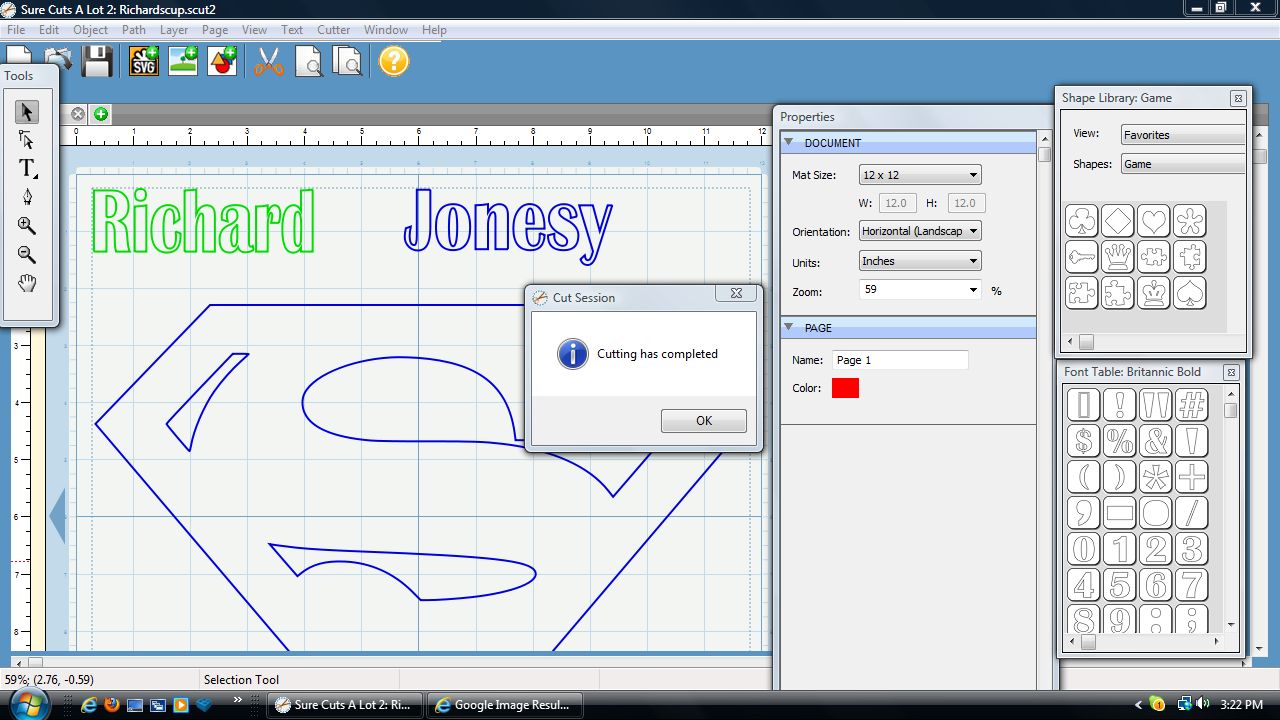The height and width of the screenshot is (720, 1280).
Task: Choose the node edit tool
Action: (x=27, y=140)
